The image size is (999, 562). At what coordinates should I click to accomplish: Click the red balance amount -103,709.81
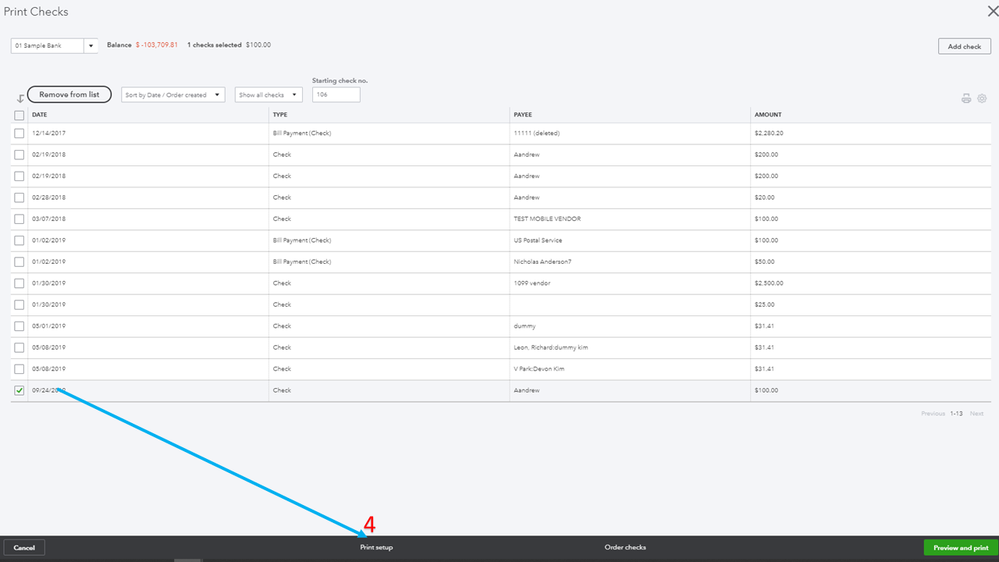click(x=157, y=45)
